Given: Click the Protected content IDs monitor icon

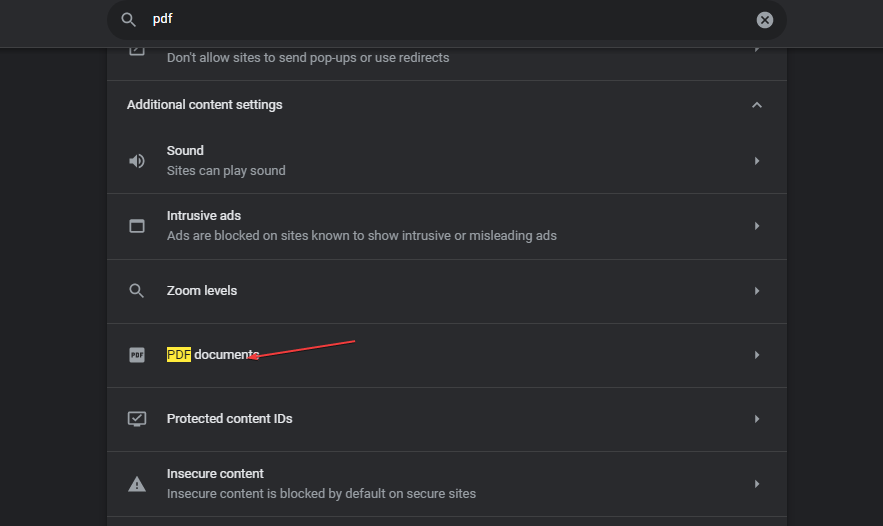Looking at the screenshot, I should pyautogui.click(x=137, y=419).
